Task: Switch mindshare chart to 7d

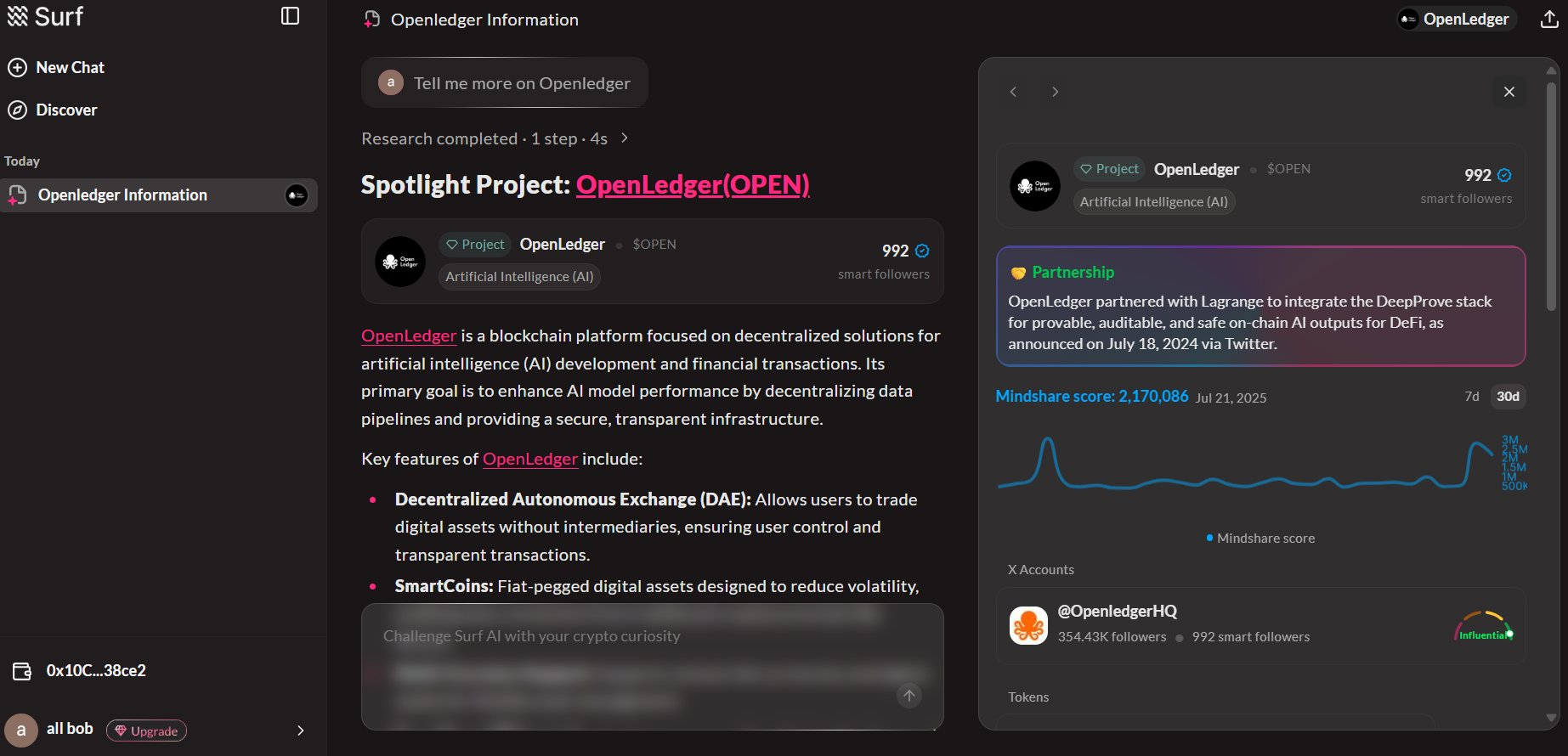Action: [x=1471, y=397]
